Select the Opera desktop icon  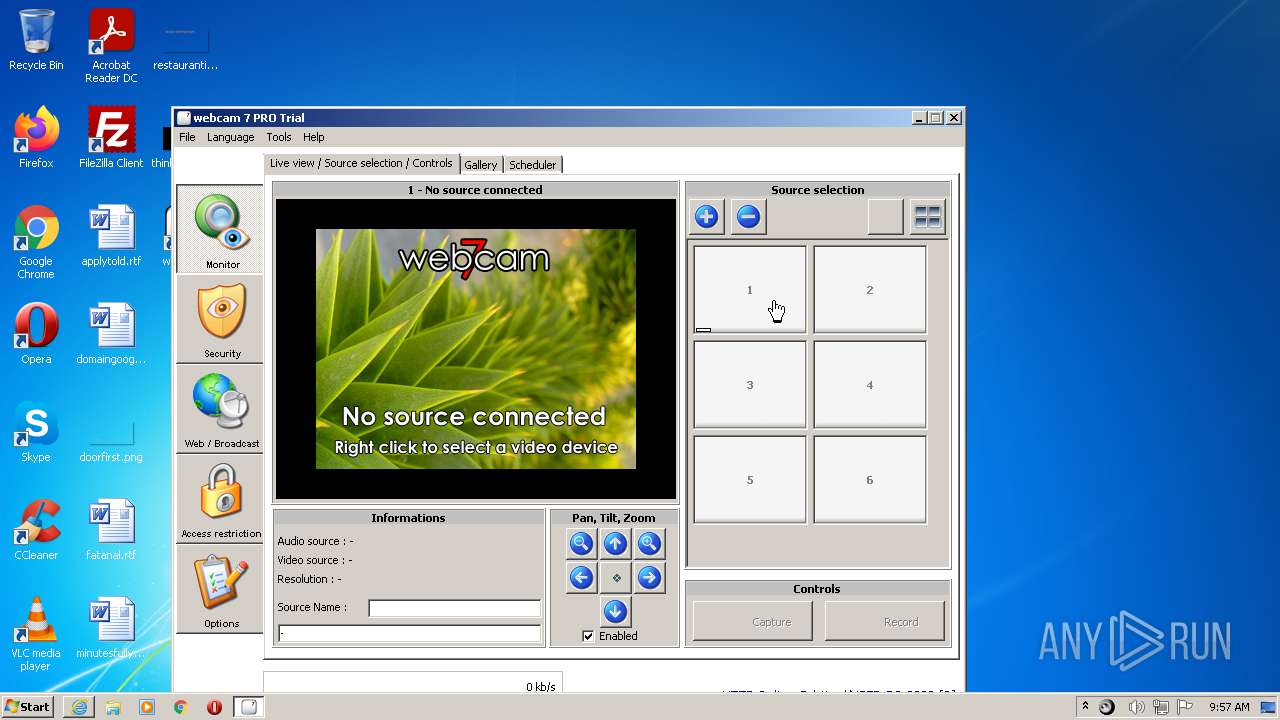coord(36,334)
